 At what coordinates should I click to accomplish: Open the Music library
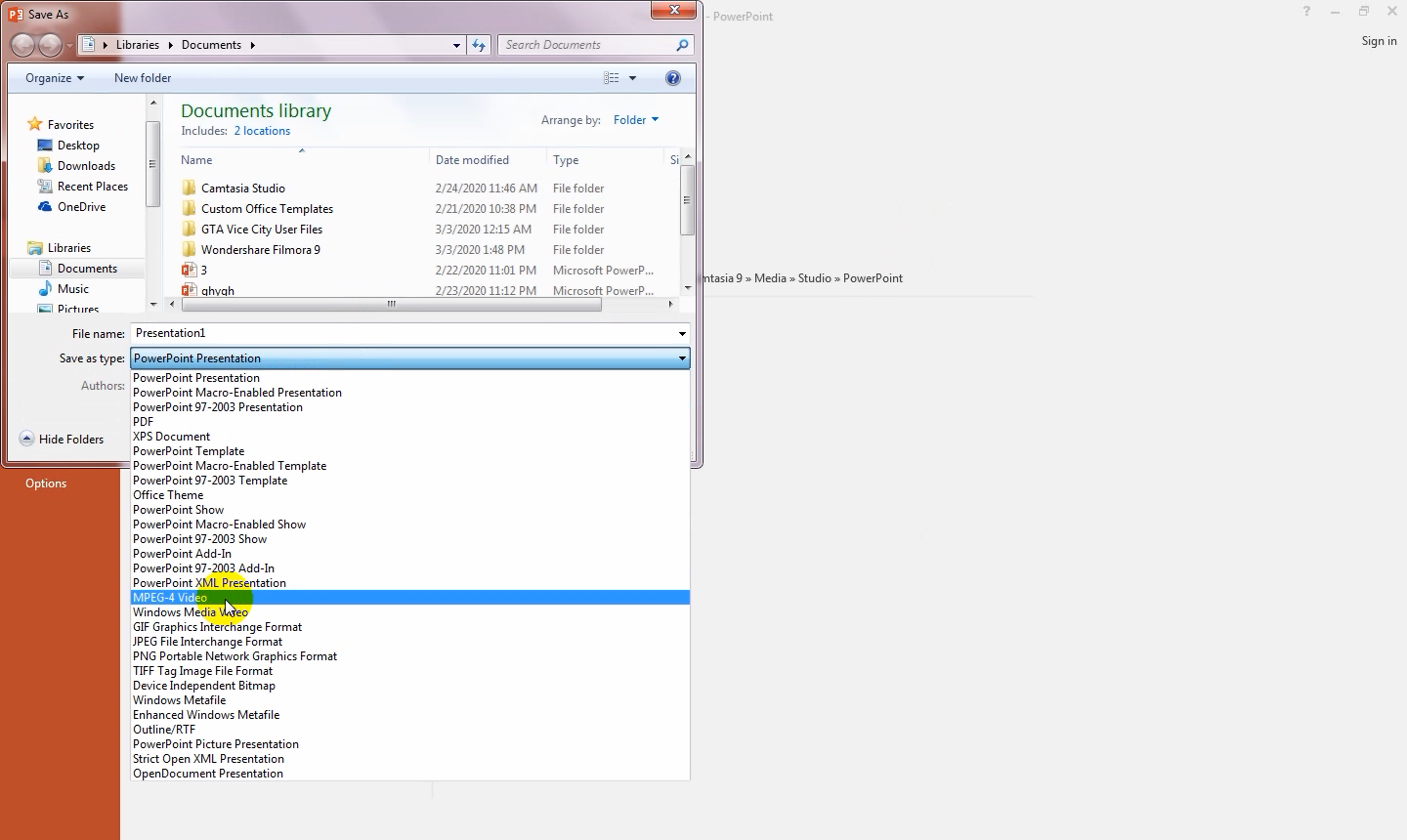(73, 289)
